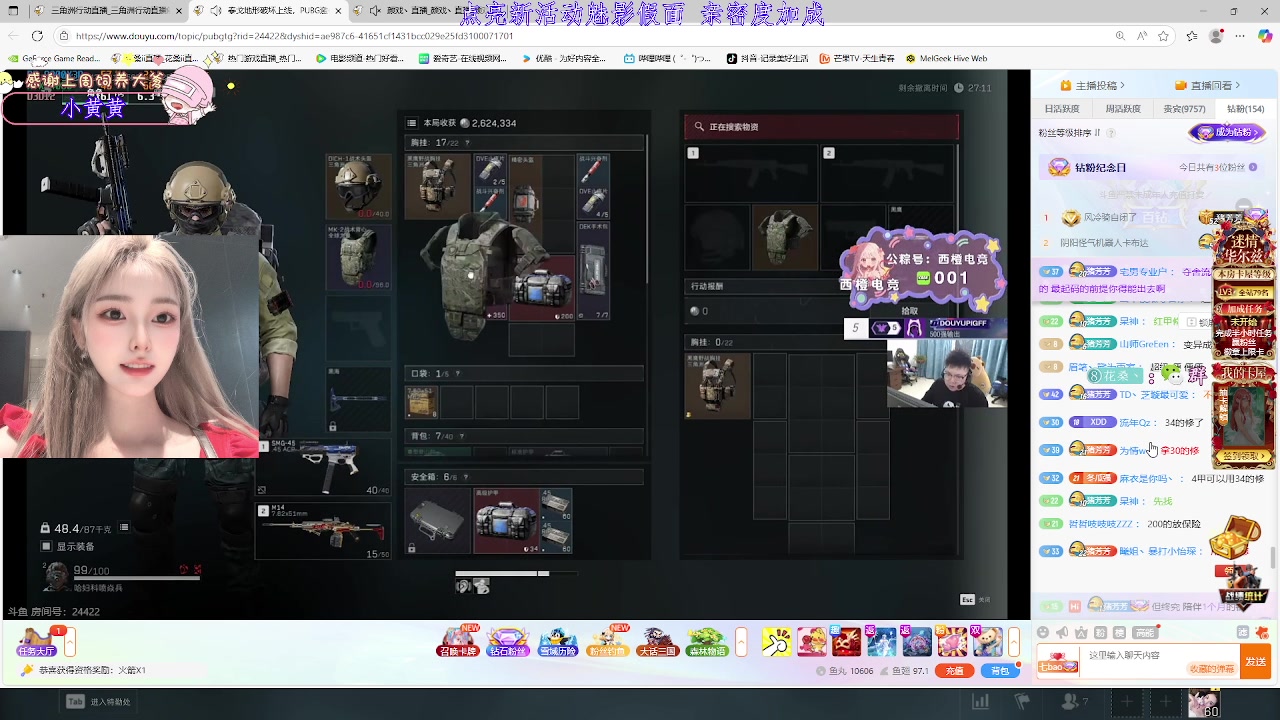Open the 召唤卡牌 activity icon
The height and width of the screenshot is (720, 1280).
(x=459, y=641)
